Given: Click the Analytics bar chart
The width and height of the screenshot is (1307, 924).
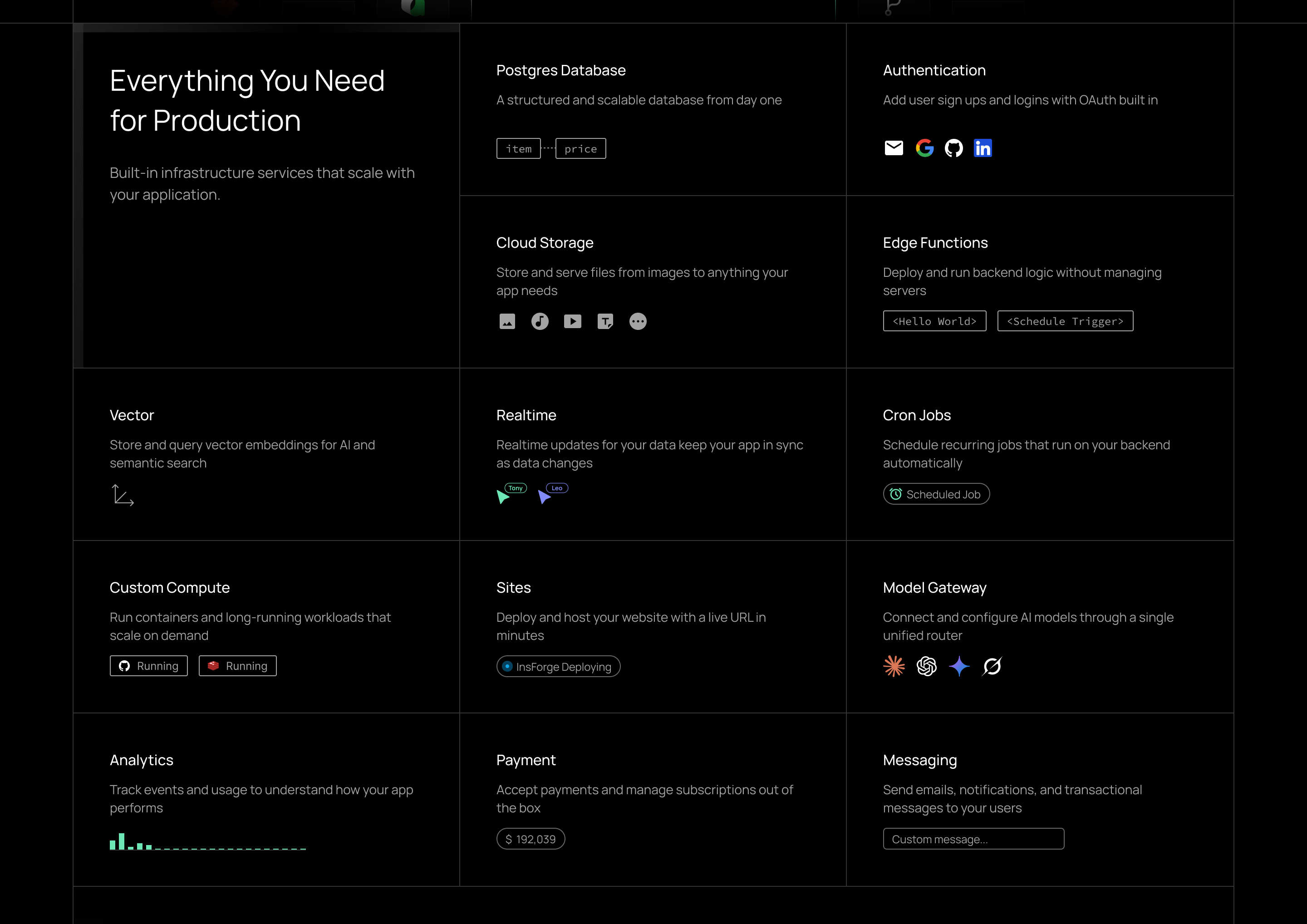Looking at the screenshot, I should point(208,841).
